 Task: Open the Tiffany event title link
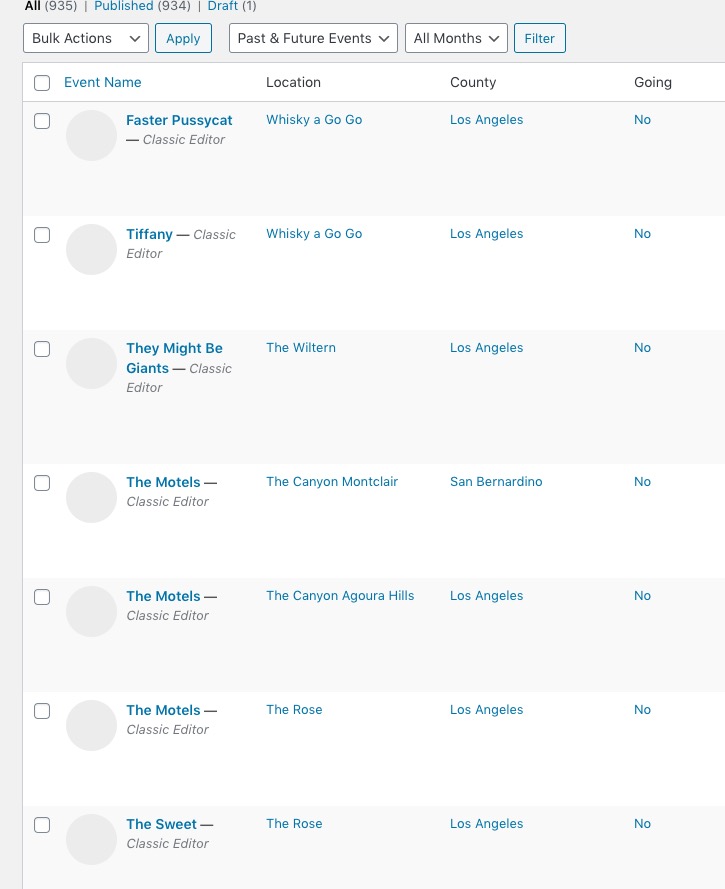[x=149, y=234]
